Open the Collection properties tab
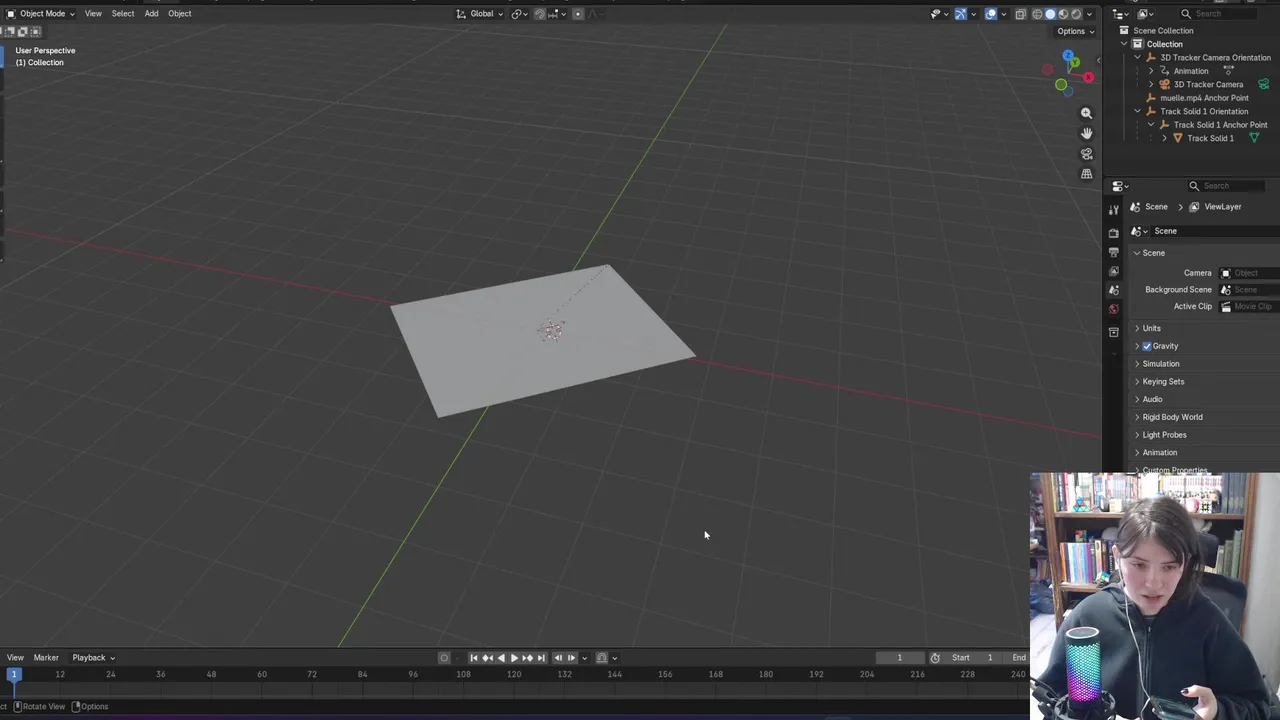The height and width of the screenshot is (720, 1280). (1114, 332)
